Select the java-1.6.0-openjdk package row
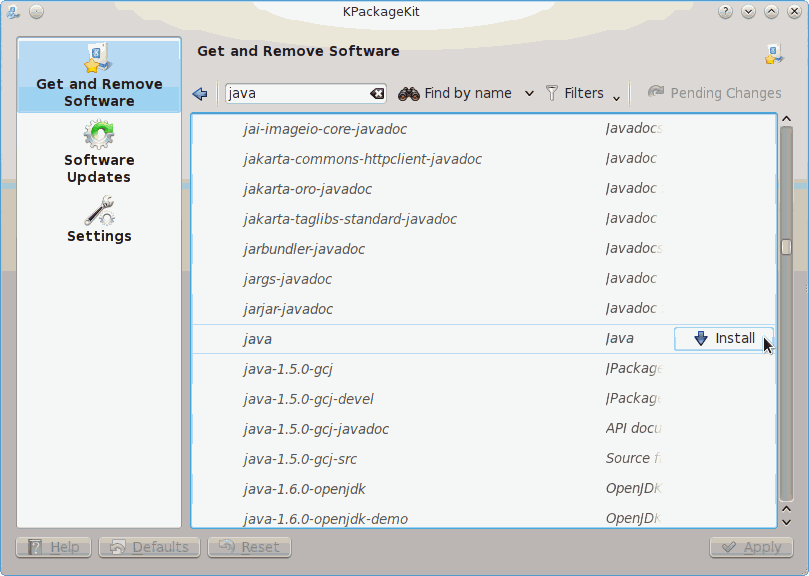 [483, 488]
